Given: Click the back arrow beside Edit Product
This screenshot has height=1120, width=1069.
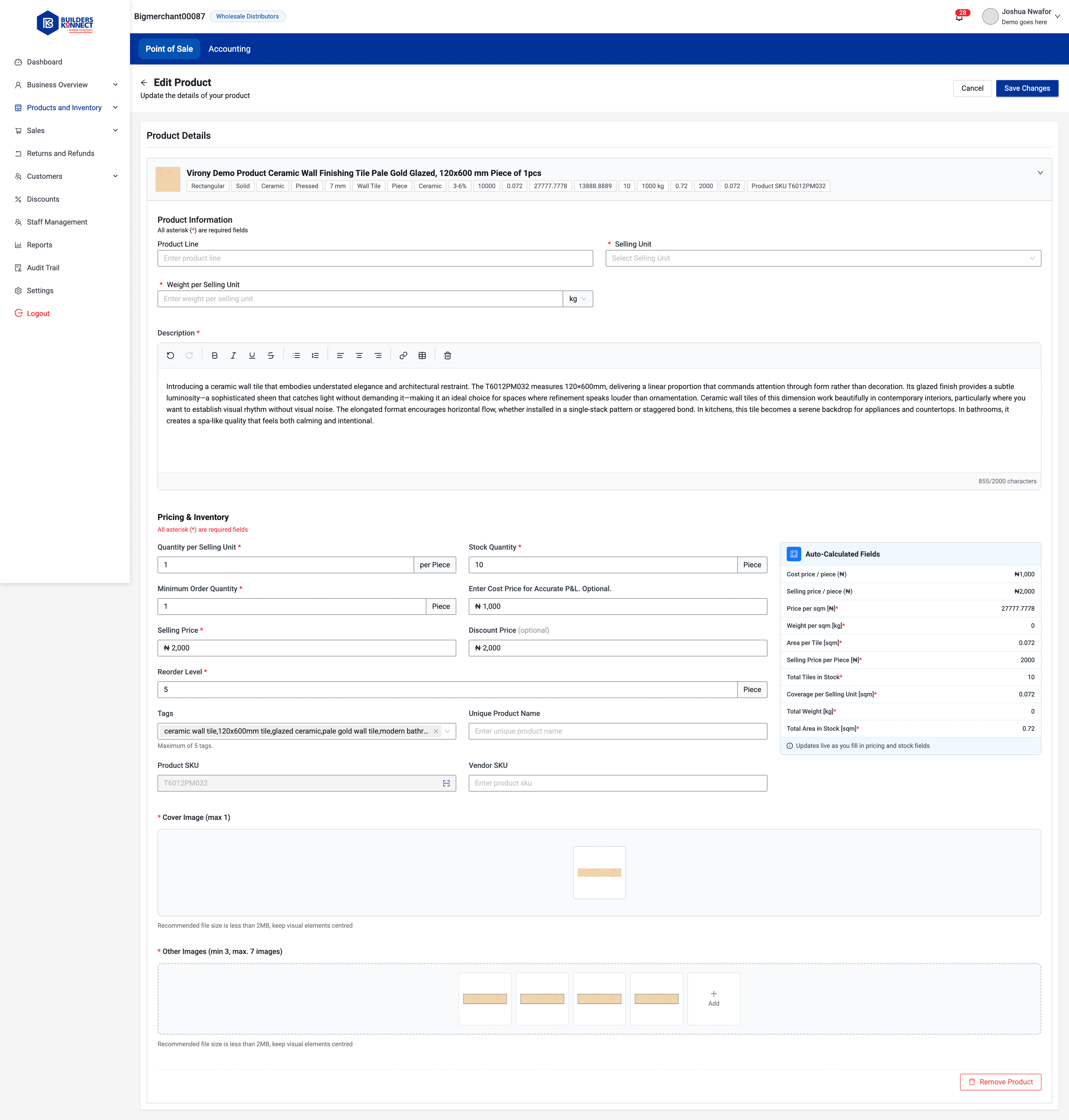Looking at the screenshot, I should point(144,83).
